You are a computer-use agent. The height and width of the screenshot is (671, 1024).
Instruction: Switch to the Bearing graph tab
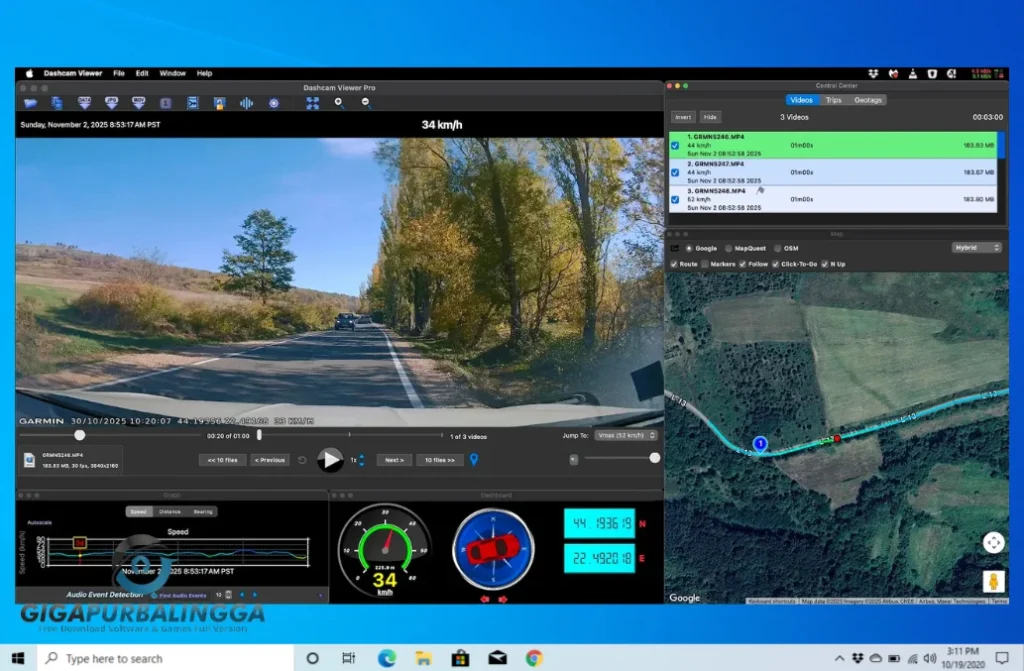click(x=203, y=512)
